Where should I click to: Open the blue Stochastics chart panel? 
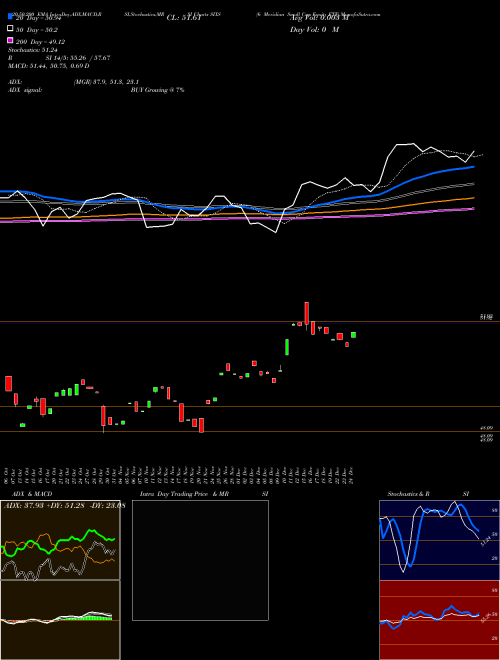(x=439, y=540)
